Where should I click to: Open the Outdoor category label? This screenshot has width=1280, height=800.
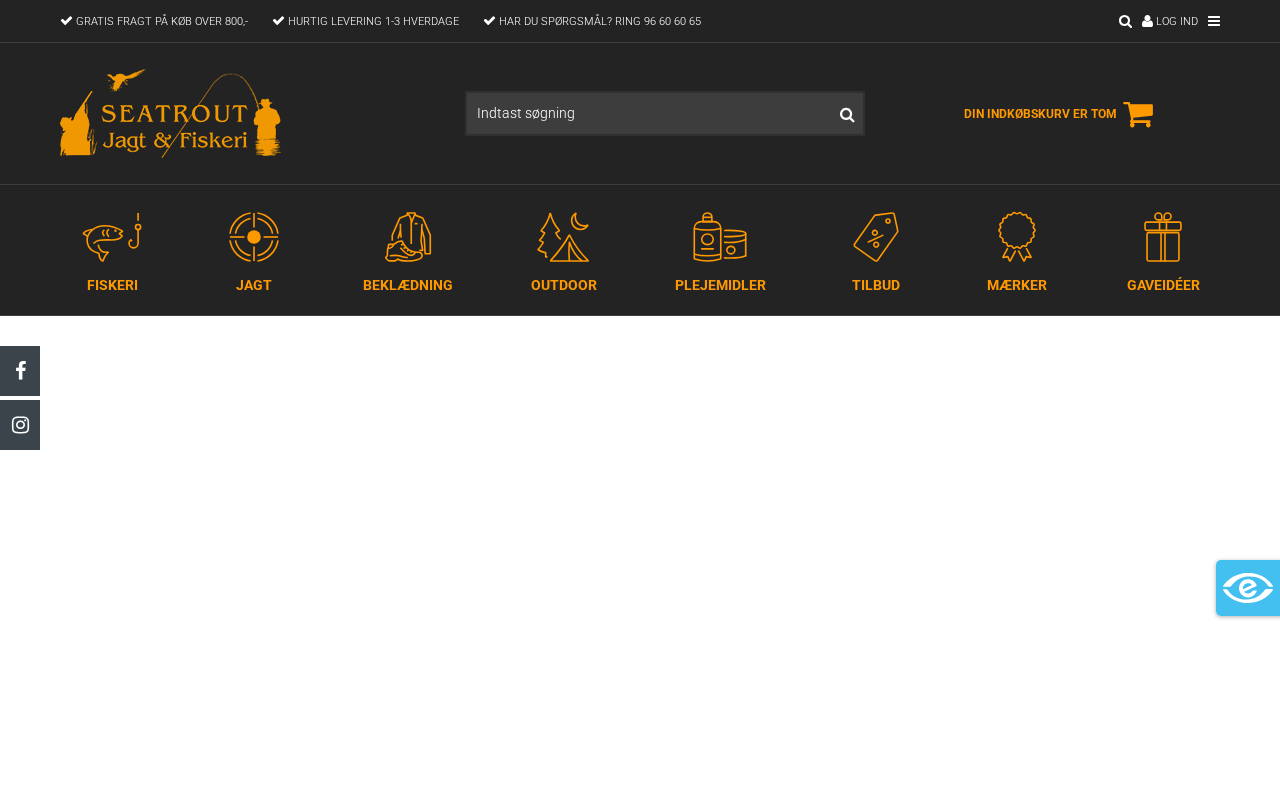pos(564,285)
